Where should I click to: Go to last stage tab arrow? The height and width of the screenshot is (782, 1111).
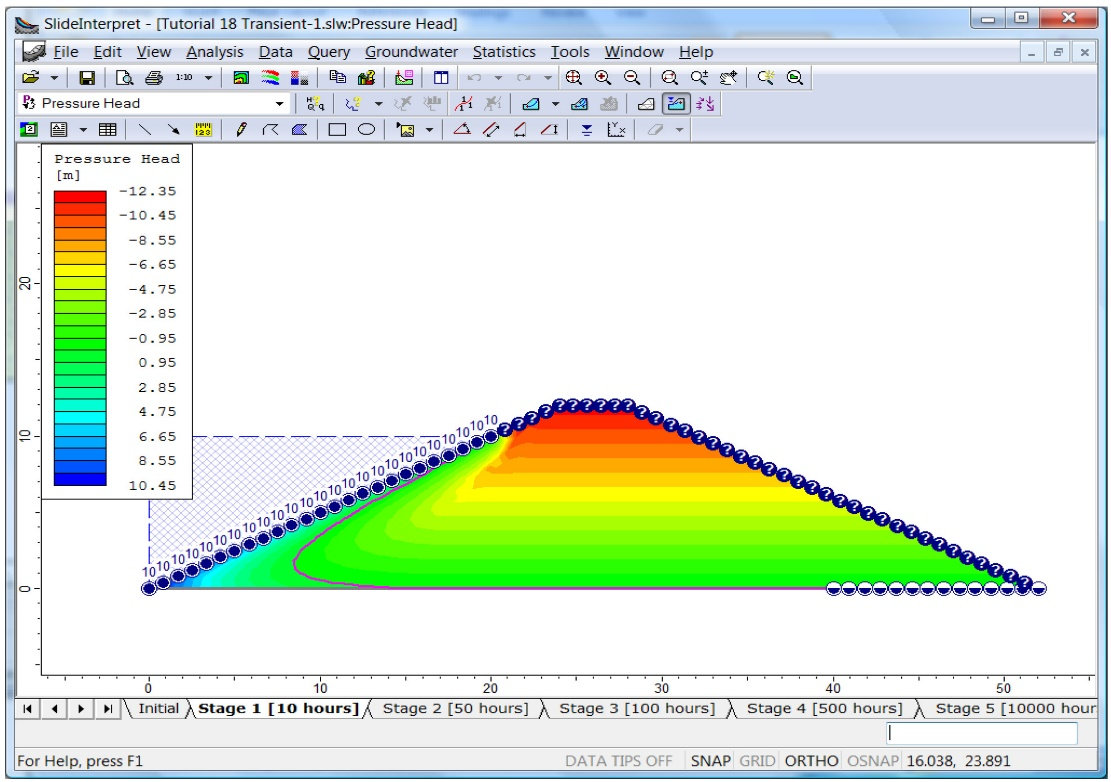(108, 708)
